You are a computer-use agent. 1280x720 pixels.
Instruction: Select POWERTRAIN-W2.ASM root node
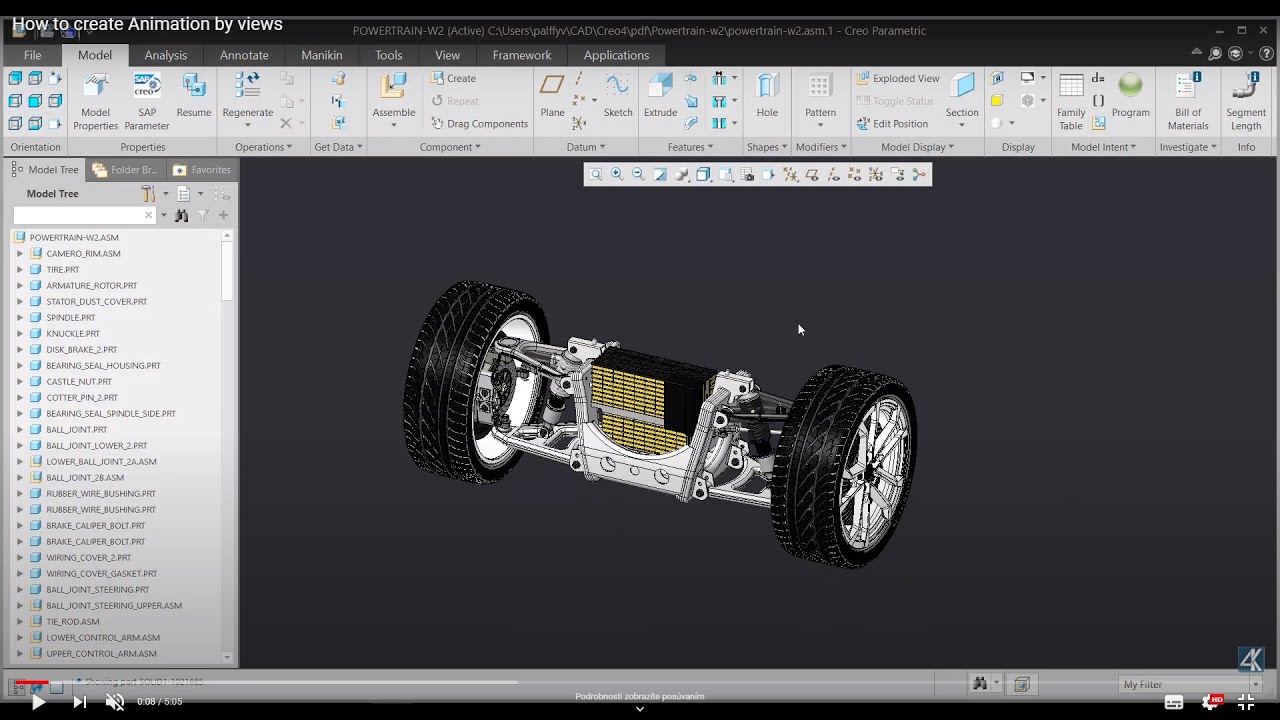[x=74, y=238]
